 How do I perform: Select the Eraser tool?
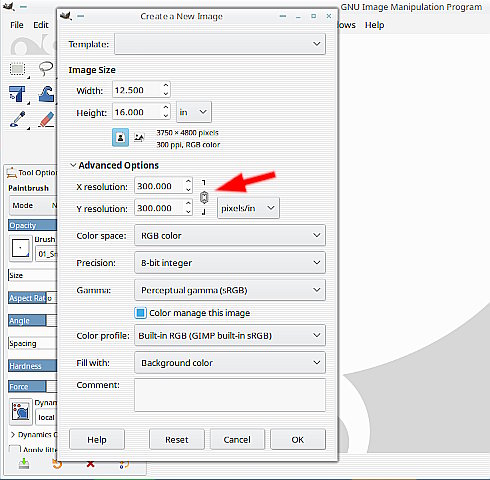tap(46, 119)
